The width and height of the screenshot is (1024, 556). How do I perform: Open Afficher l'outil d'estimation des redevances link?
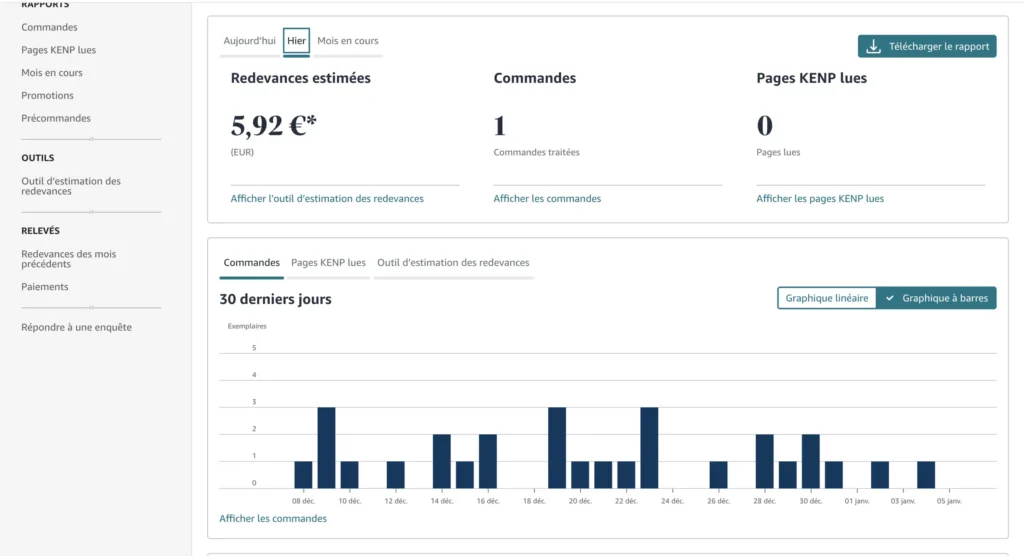pos(327,199)
